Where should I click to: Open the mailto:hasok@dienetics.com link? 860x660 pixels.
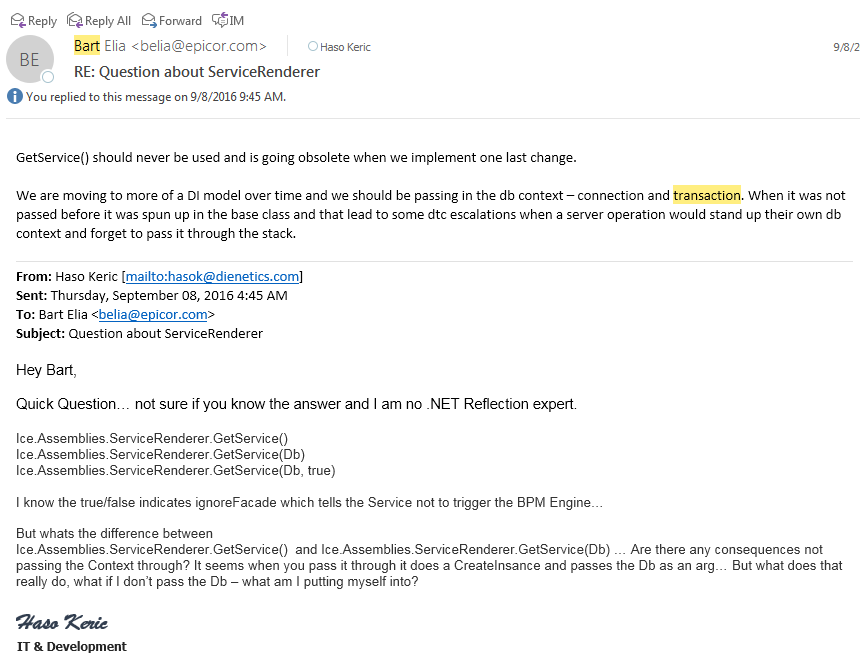pyautogui.click(x=212, y=277)
